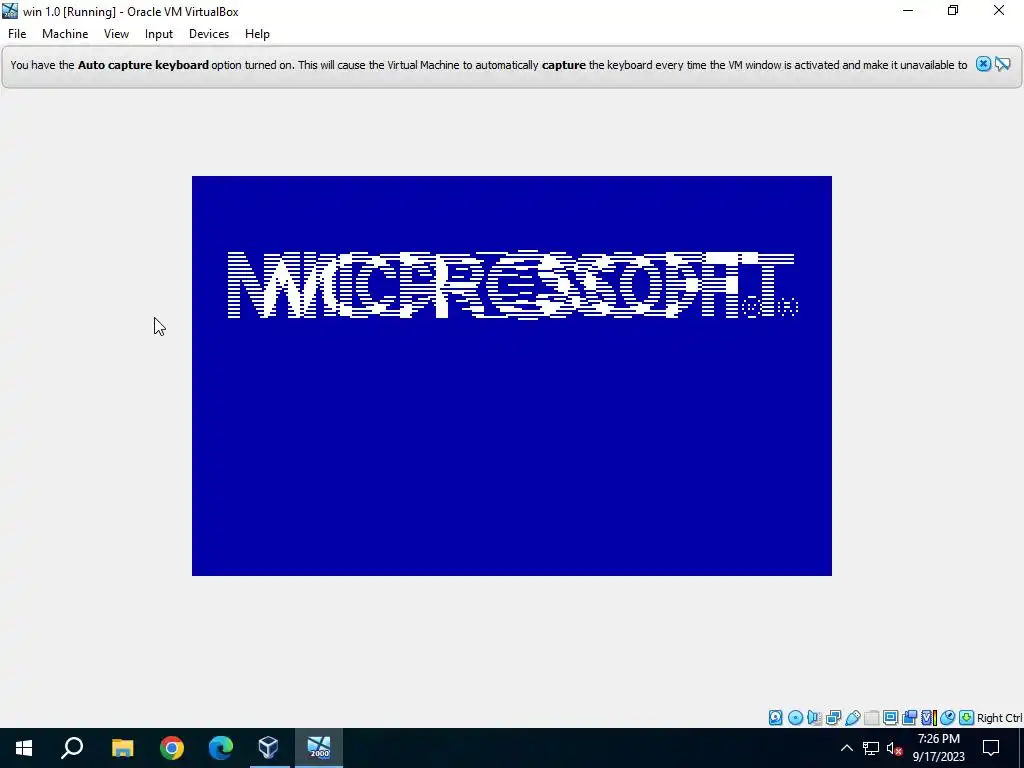1024x768 pixels.
Task: Click the CPU virtualization indicator icon
Action: [930, 718]
